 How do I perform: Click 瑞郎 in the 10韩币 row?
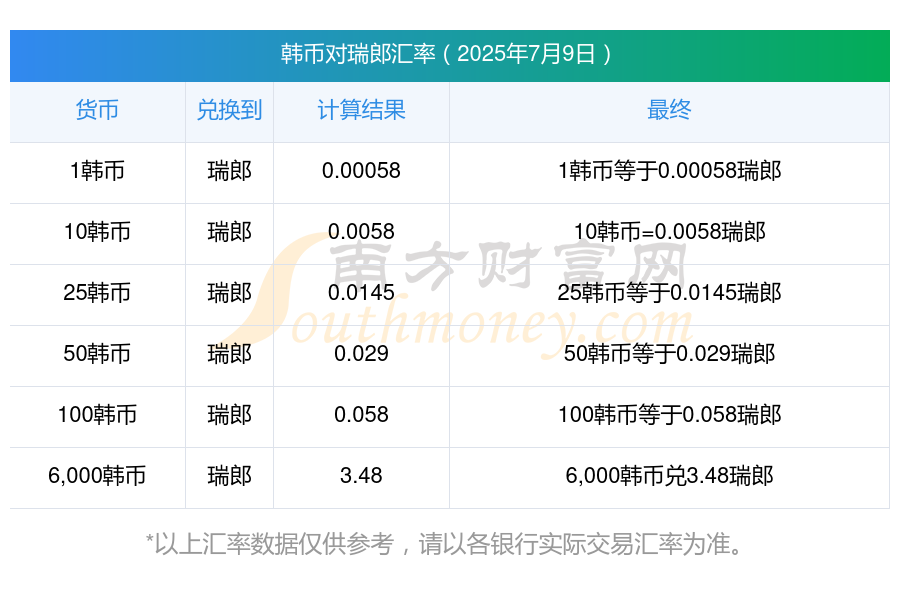coord(229,231)
